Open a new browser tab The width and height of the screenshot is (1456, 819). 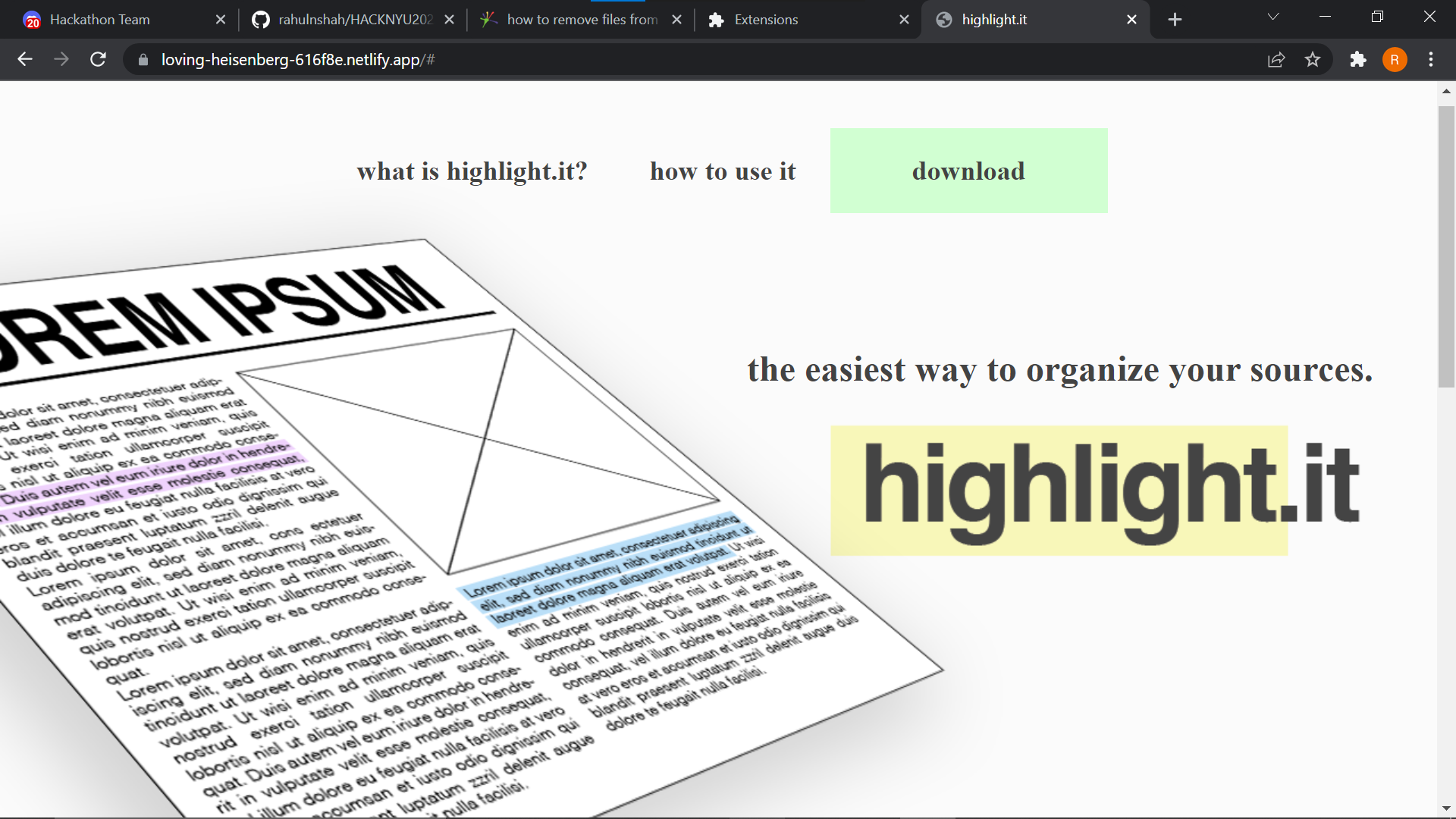pyautogui.click(x=1175, y=20)
